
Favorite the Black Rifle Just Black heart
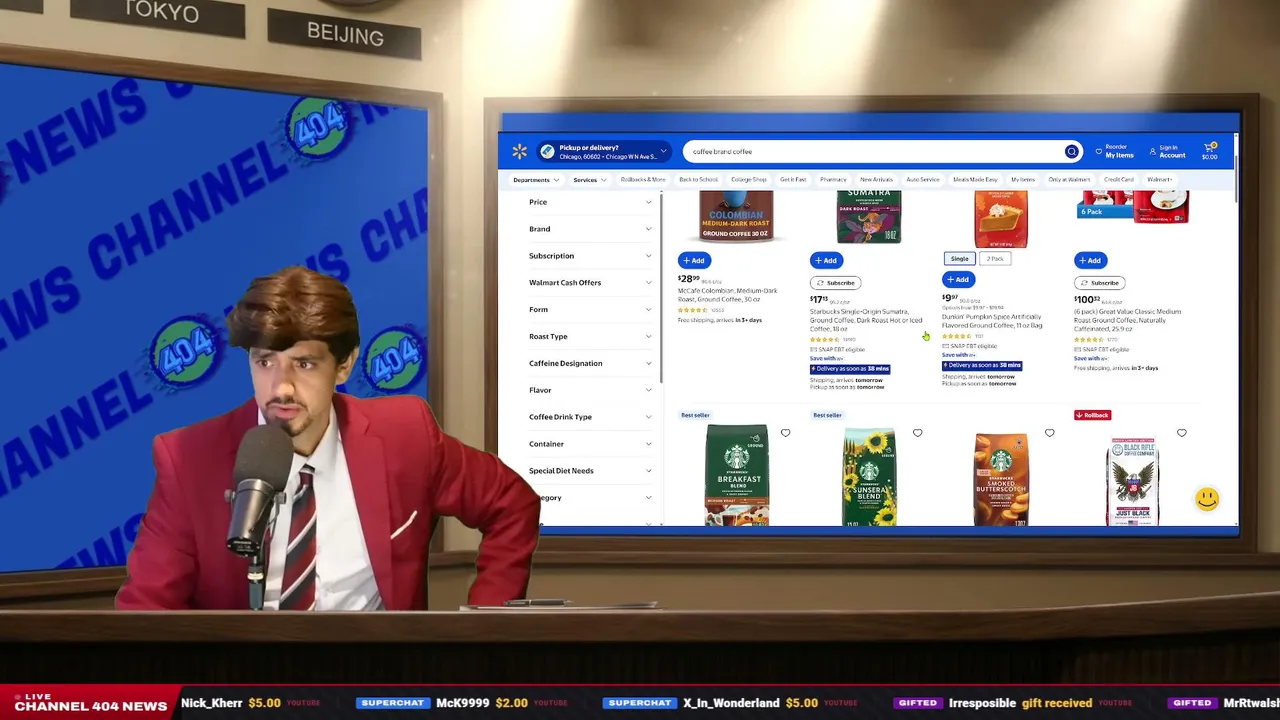coord(1181,433)
